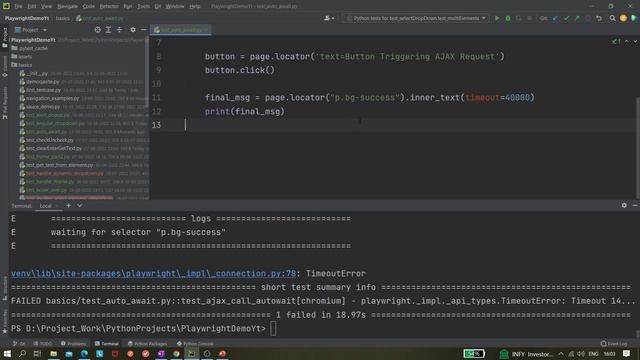Image resolution: width=640 pixels, height=360 pixels.
Task: Click the basics breadcrumb in navigation bar
Action: (x=62, y=18)
